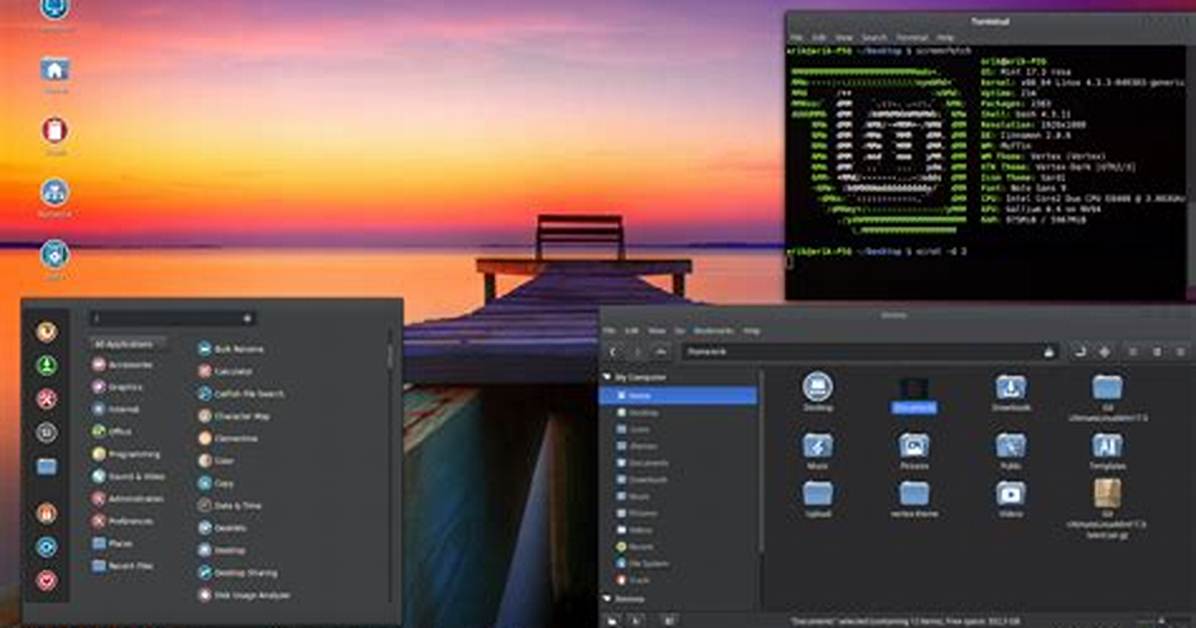1196x628 pixels.
Task: Select the Templates folder in the file pane
Action: 1107,450
